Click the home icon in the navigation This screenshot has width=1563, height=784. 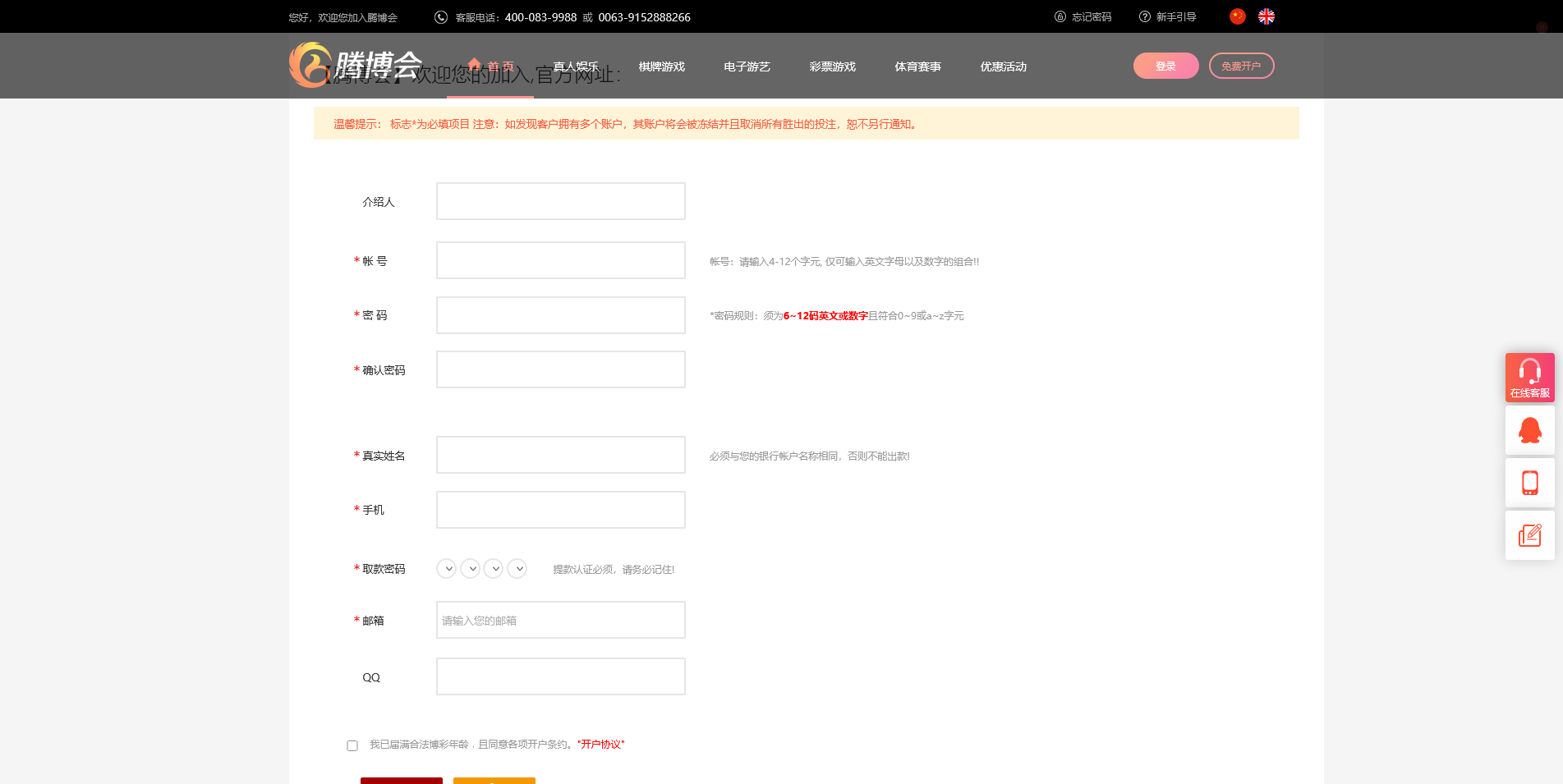474,65
